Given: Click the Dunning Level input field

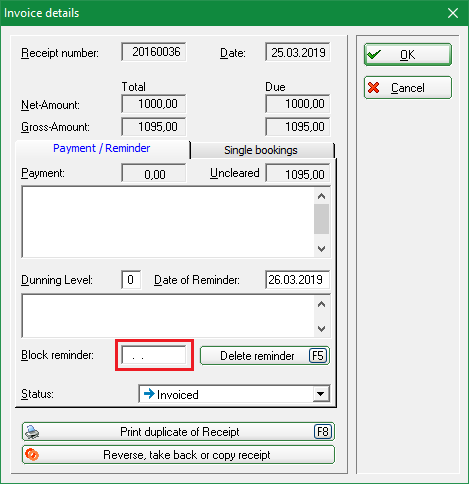Looking at the screenshot, I should point(131,280).
